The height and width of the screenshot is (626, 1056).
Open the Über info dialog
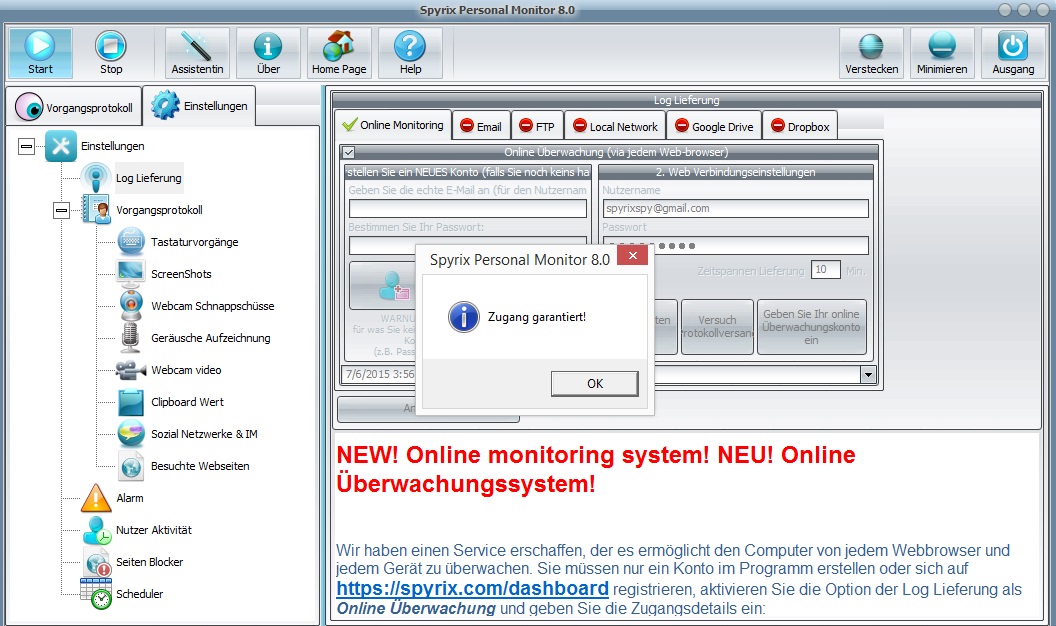coord(268,53)
